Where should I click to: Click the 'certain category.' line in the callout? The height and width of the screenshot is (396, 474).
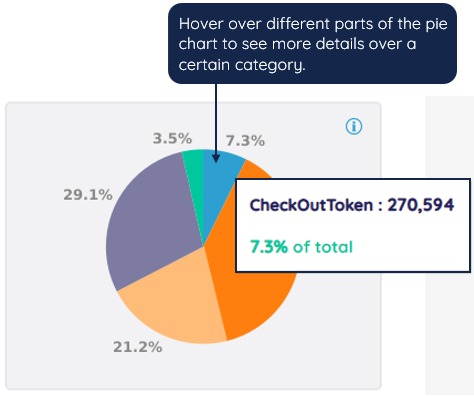click(x=242, y=65)
